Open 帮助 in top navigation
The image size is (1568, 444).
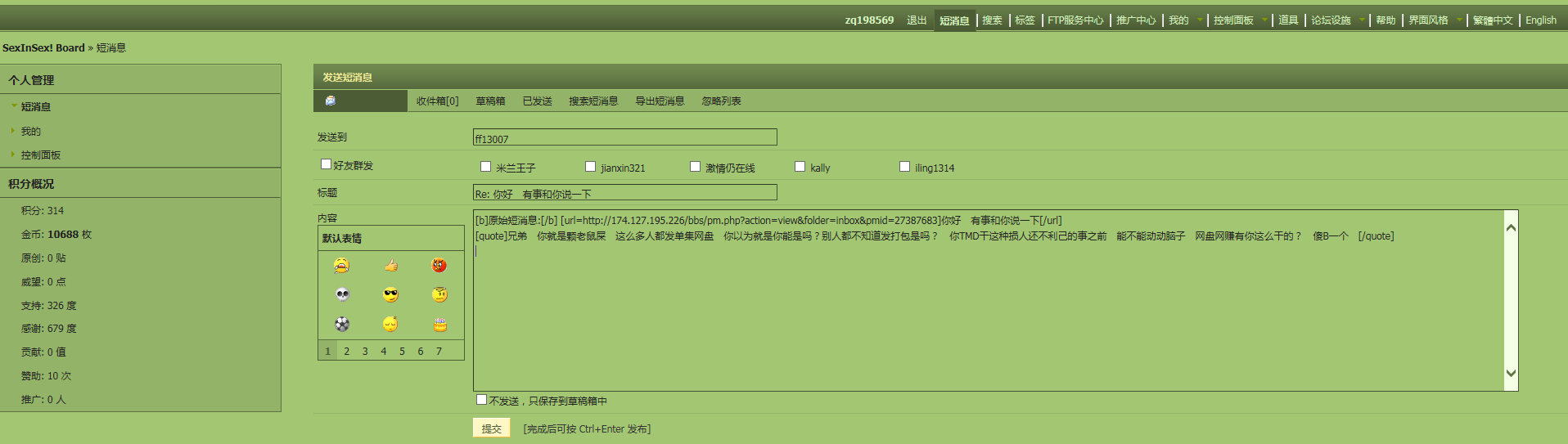coord(1386,20)
